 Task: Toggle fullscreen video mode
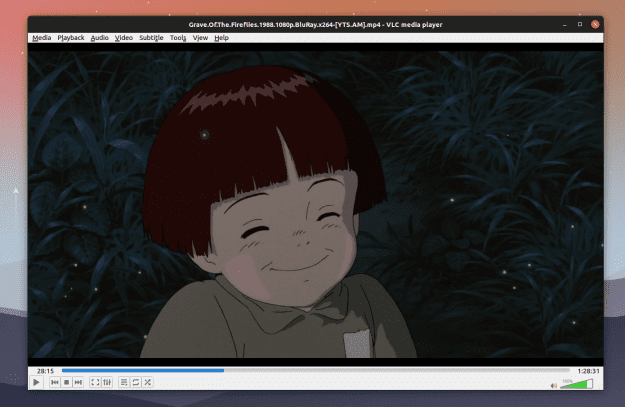[x=95, y=382]
